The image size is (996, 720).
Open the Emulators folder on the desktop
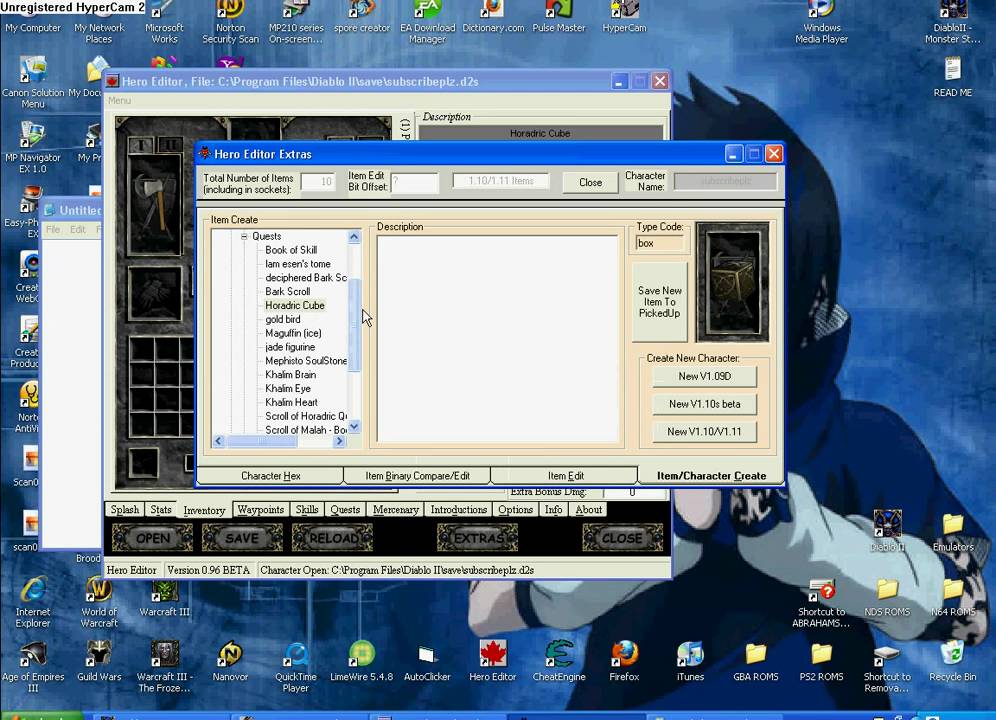(953, 533)
